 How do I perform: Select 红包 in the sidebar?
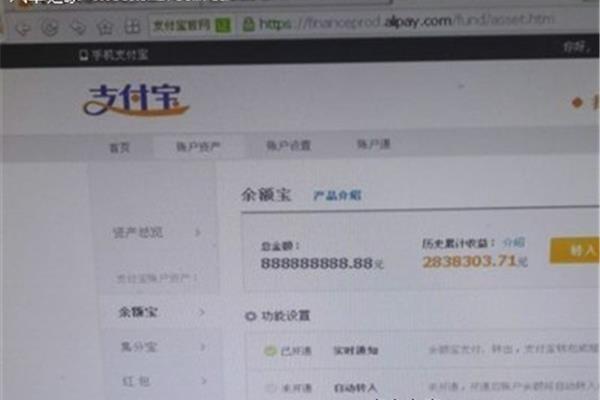136,381
